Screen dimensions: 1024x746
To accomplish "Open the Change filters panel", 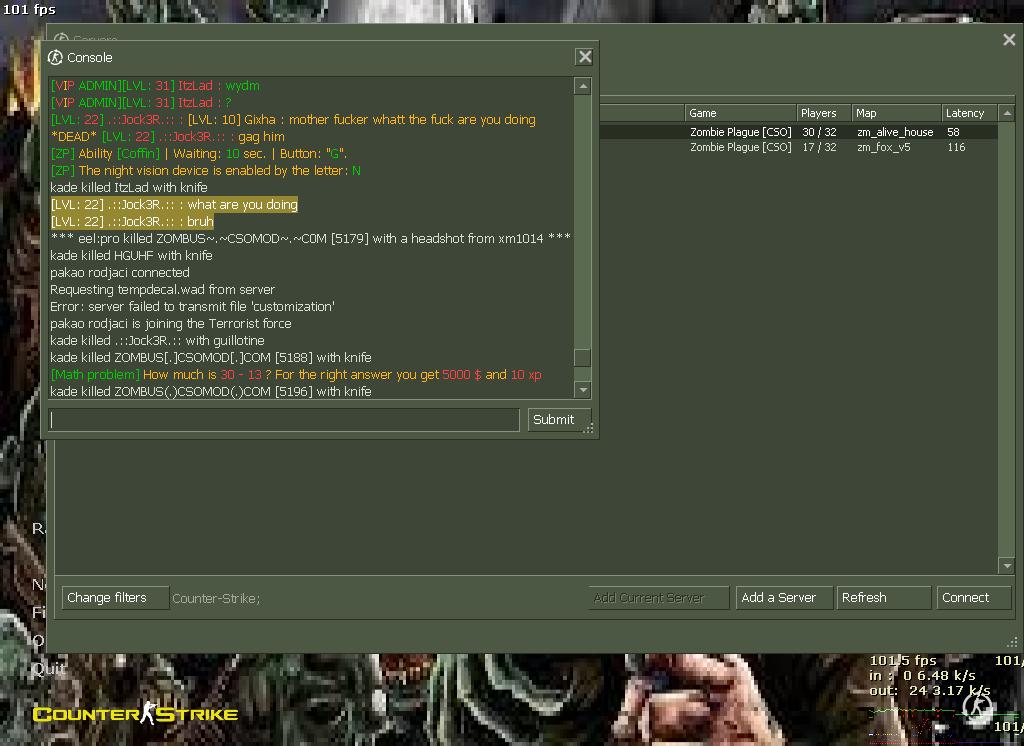I will (106, 598).
